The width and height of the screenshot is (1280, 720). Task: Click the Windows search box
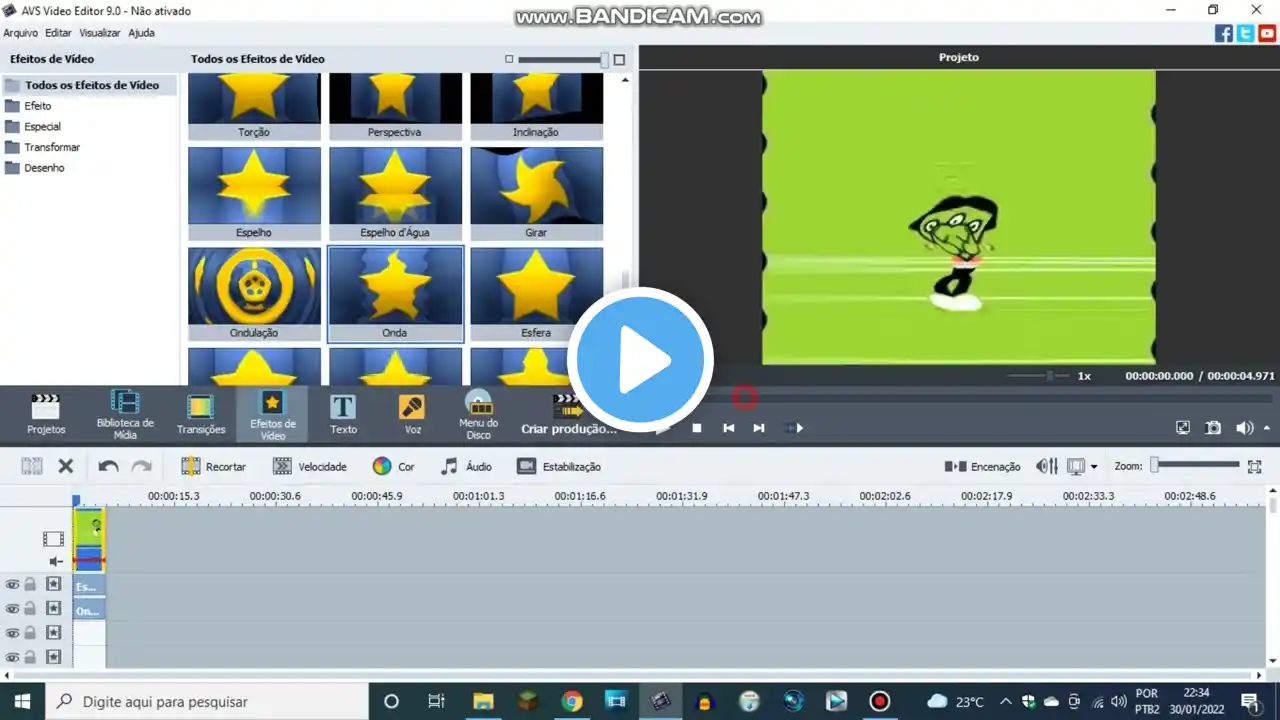click(206, 701)
